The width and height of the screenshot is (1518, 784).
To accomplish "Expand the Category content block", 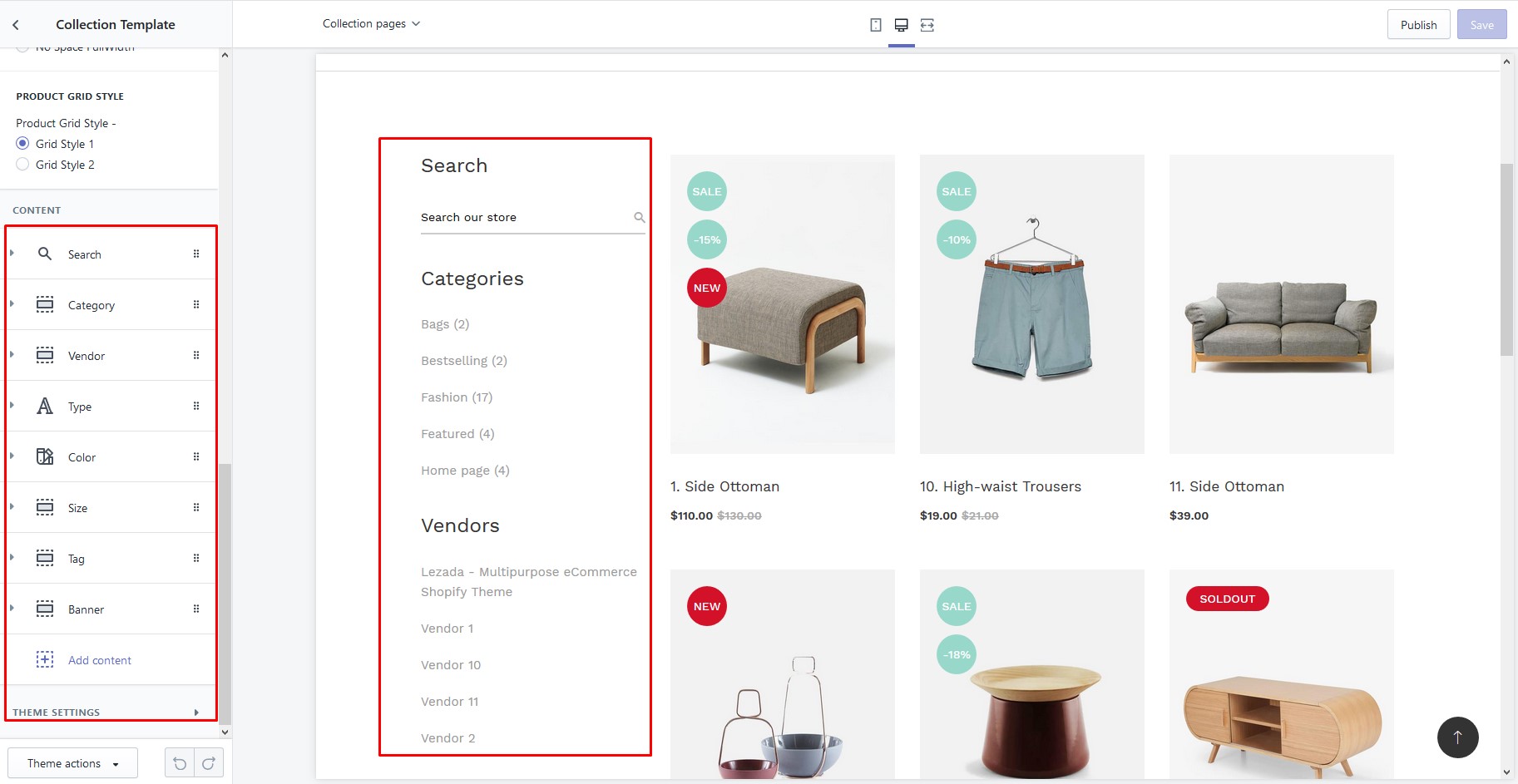I will tap(91, 305).
